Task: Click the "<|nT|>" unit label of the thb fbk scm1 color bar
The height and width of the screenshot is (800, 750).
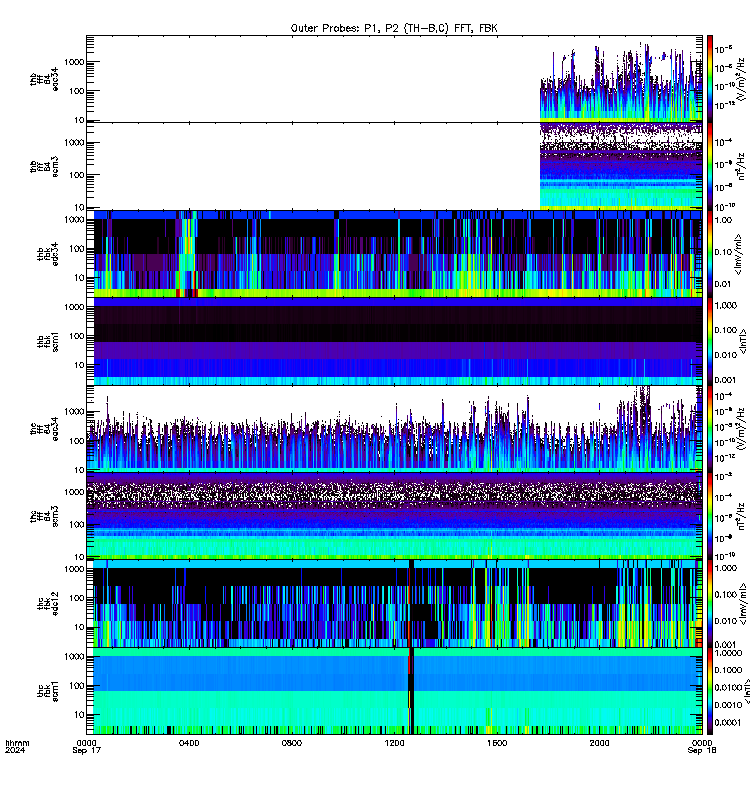Action: click(743, 341)
